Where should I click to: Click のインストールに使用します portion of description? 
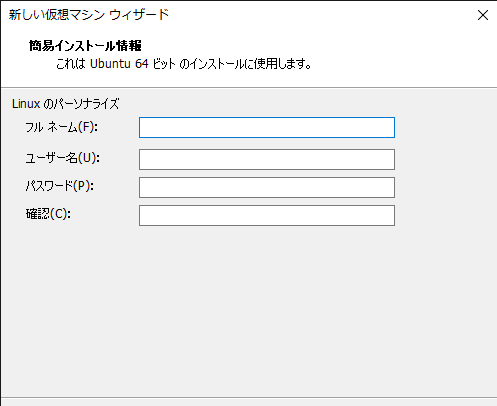(x=245, y=64)
